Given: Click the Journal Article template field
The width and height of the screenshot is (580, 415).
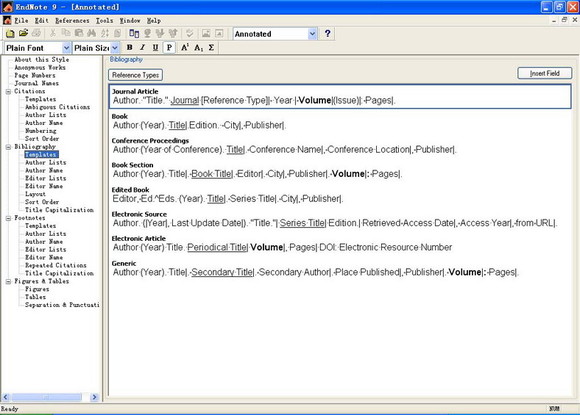Looking at the screenshot, I should 340,97.
